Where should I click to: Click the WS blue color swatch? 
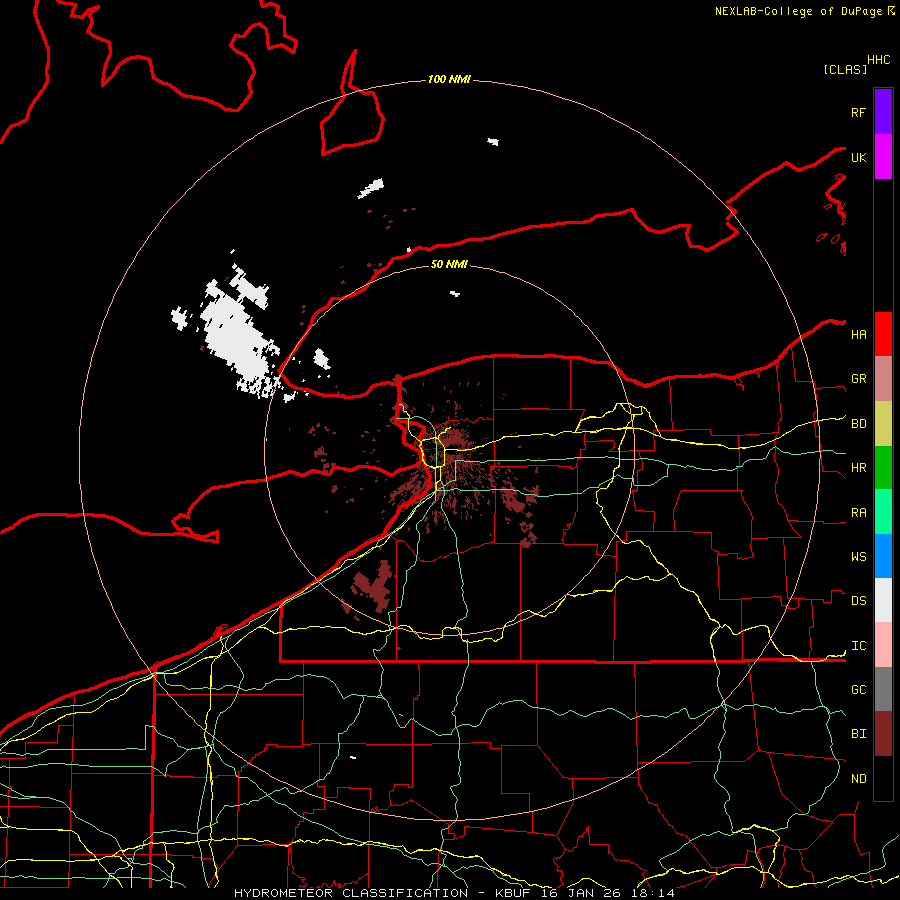tap(883, 556)
